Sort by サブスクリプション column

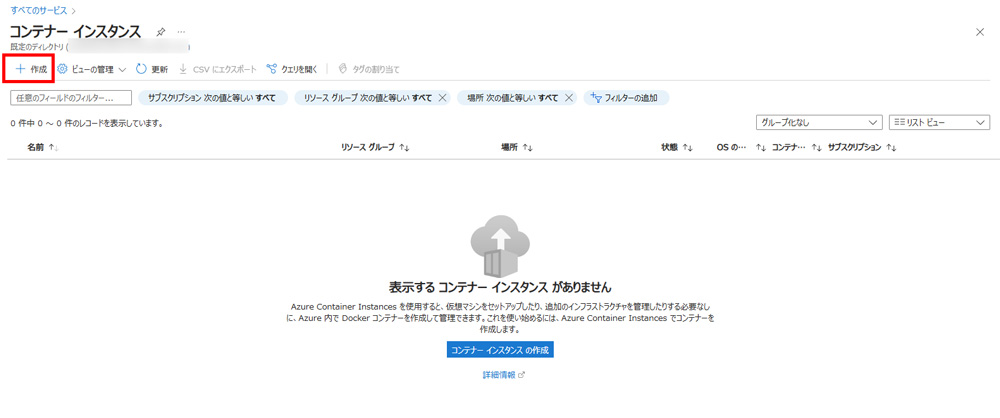(862, 147)
